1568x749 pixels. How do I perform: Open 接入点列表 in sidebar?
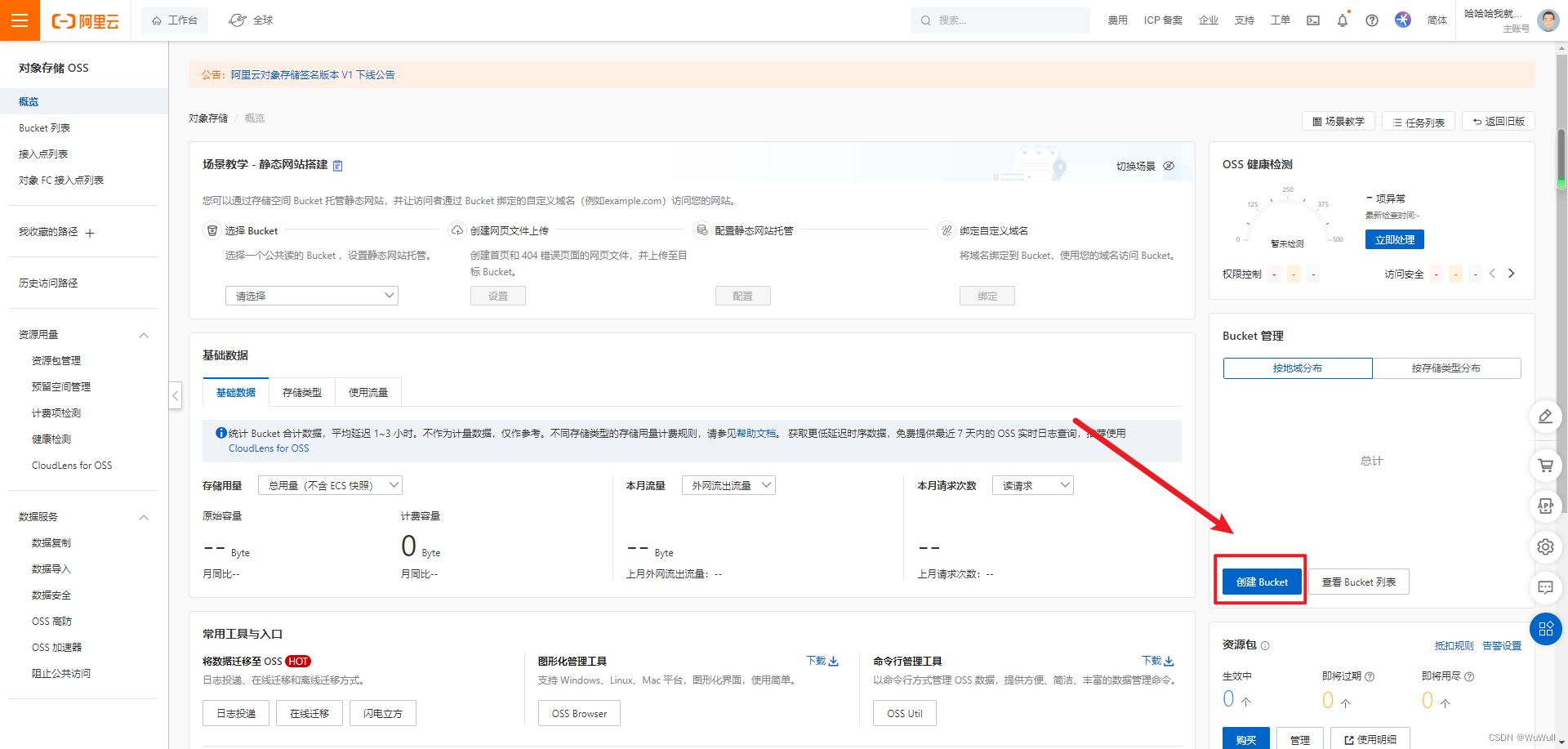point(43,154)
